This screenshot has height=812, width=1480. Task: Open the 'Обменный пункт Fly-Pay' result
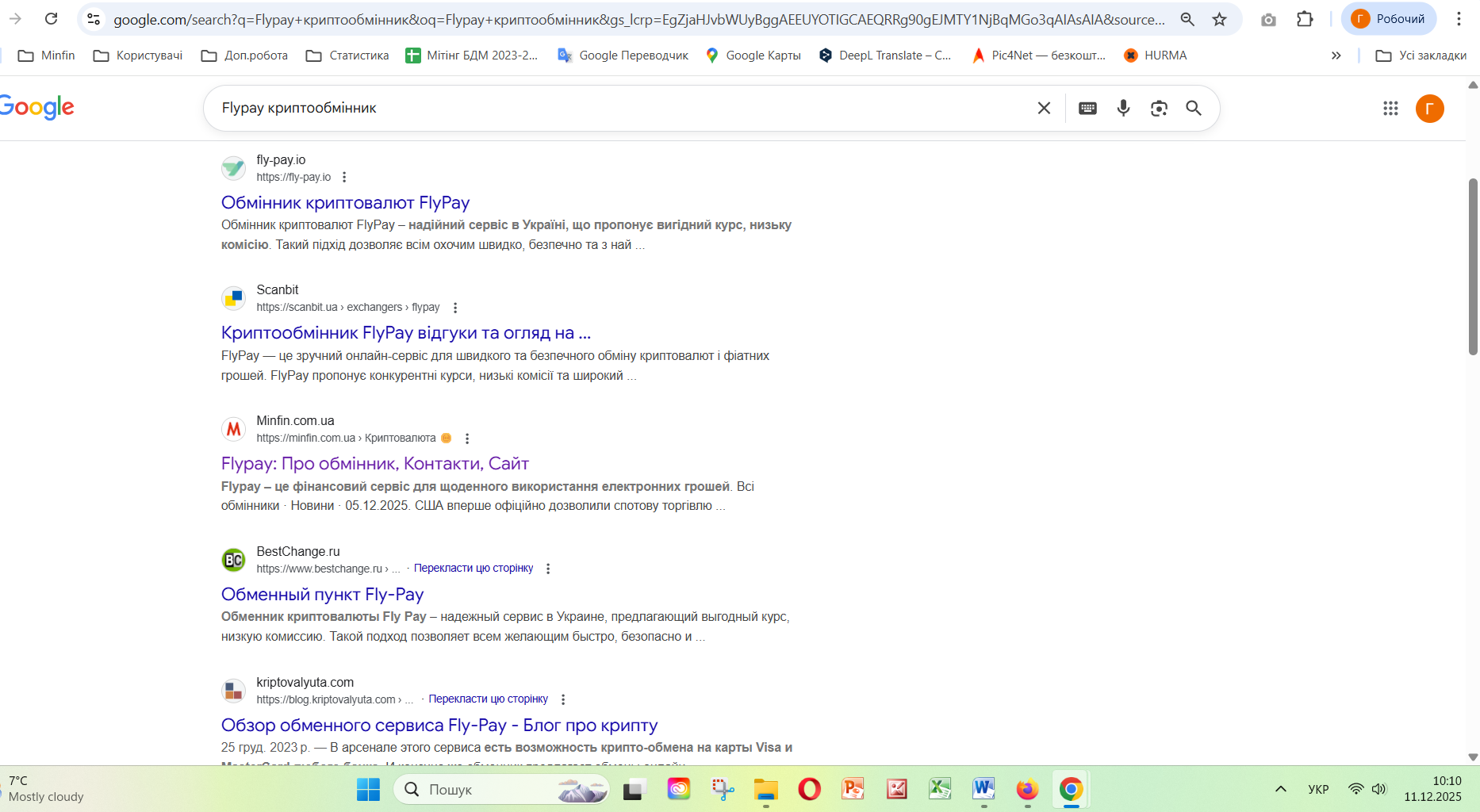point(322,595)
